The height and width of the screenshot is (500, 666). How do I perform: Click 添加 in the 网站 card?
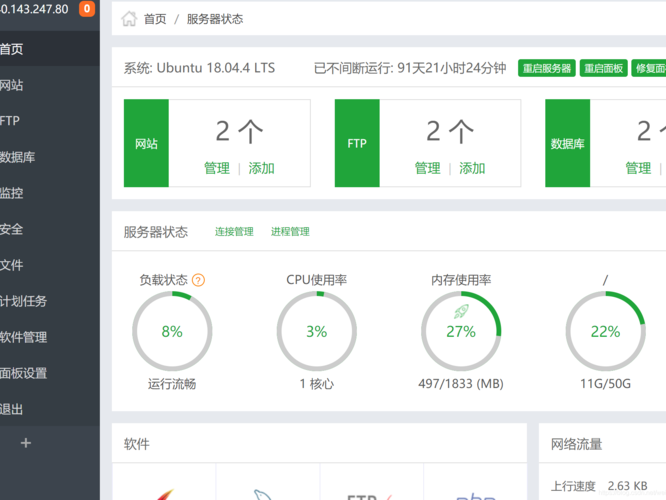tap(261, 168)
